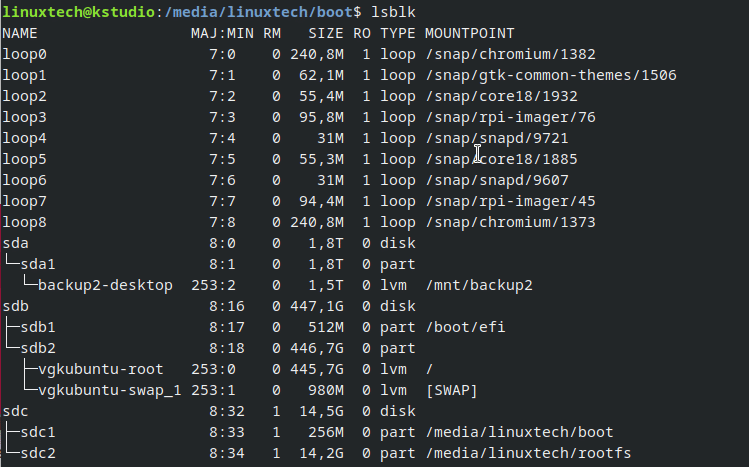Click the vgkubuntu-root volume name
749x467 pixels.
tap(101, 370)
